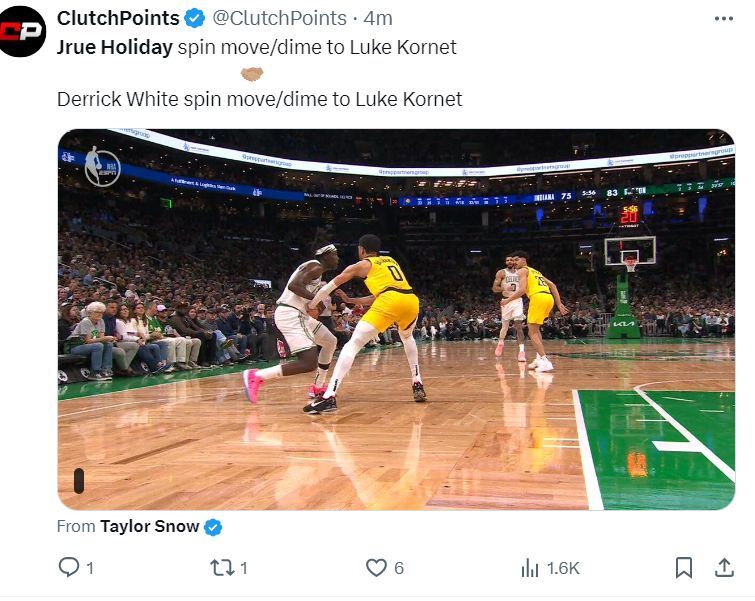
Task: Open the tweet via the 4m timestamp
Action: [379, 19]
